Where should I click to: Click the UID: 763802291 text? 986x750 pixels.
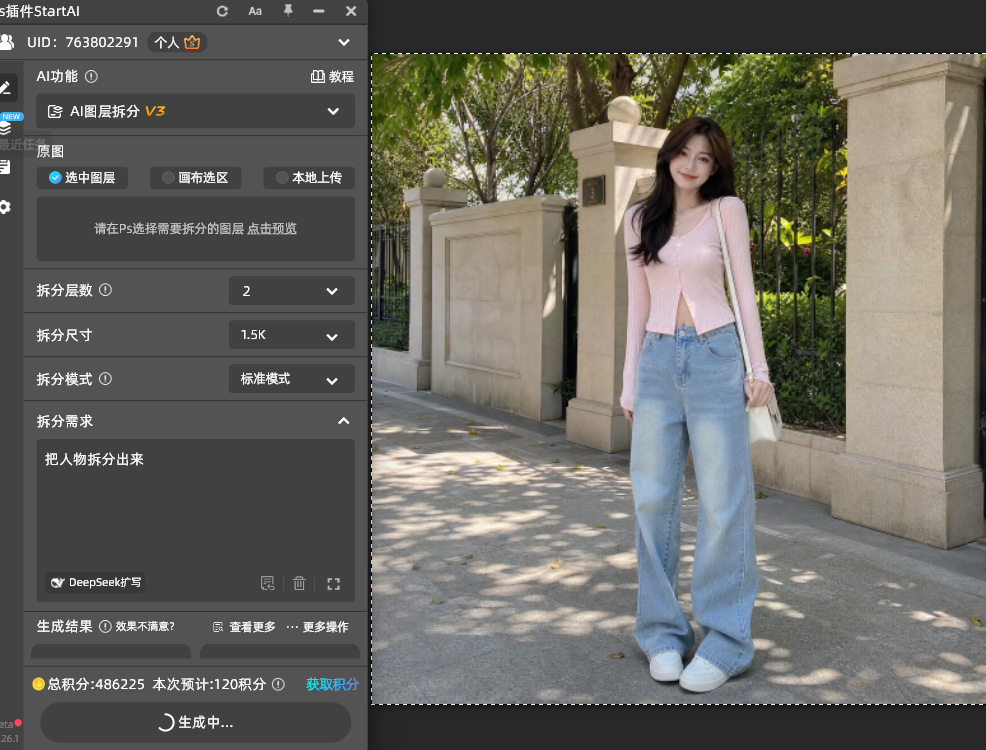(82, 42)
